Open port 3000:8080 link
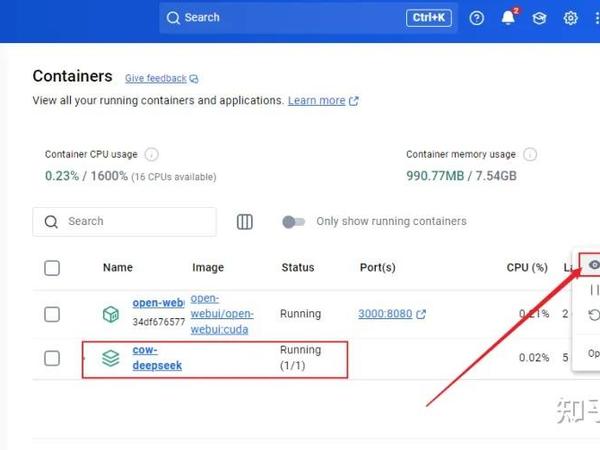Image resolution: width=600 pixels, height=450 pixels. 385,314
